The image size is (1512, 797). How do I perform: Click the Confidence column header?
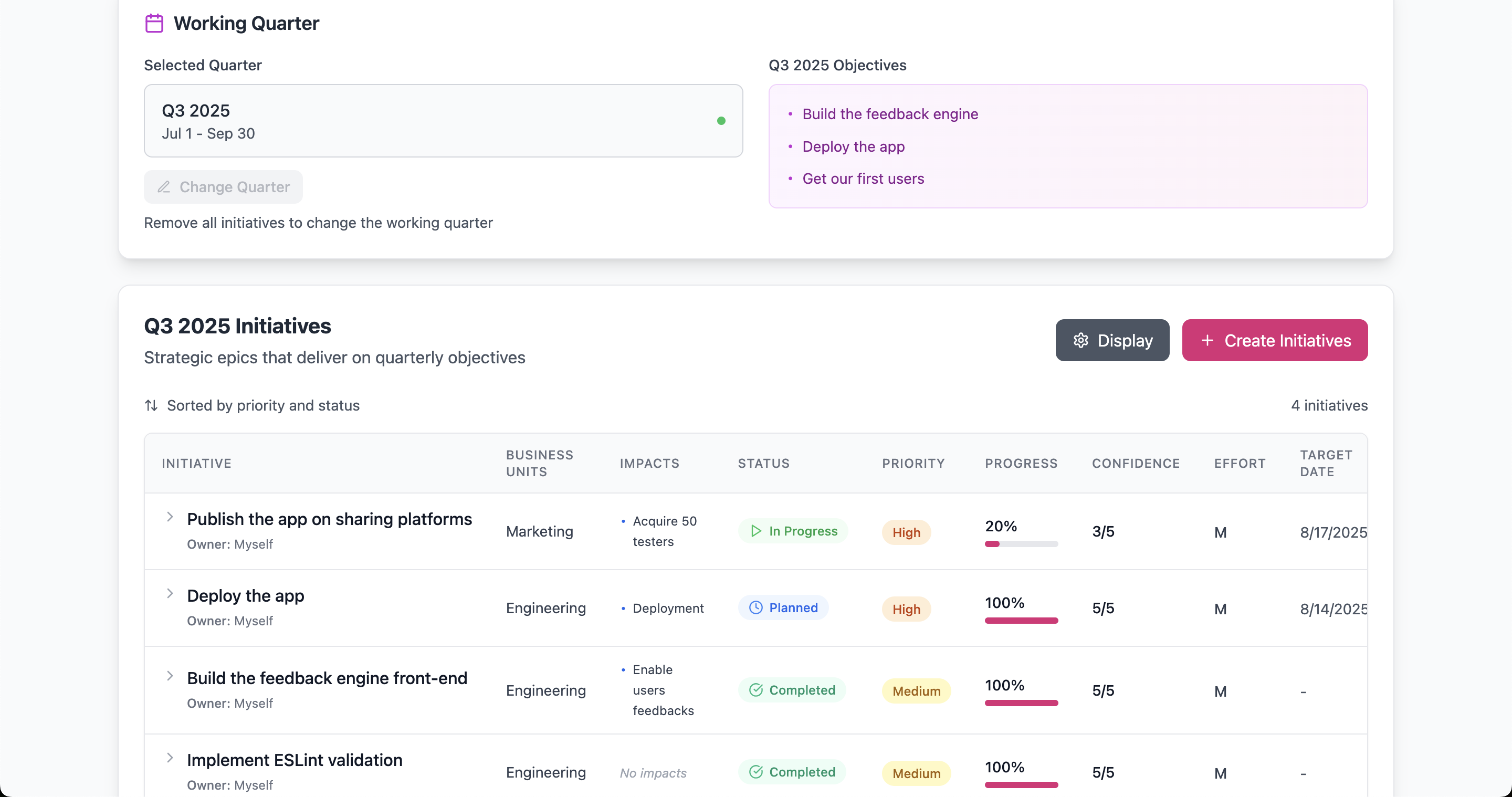click(1136, 464)
